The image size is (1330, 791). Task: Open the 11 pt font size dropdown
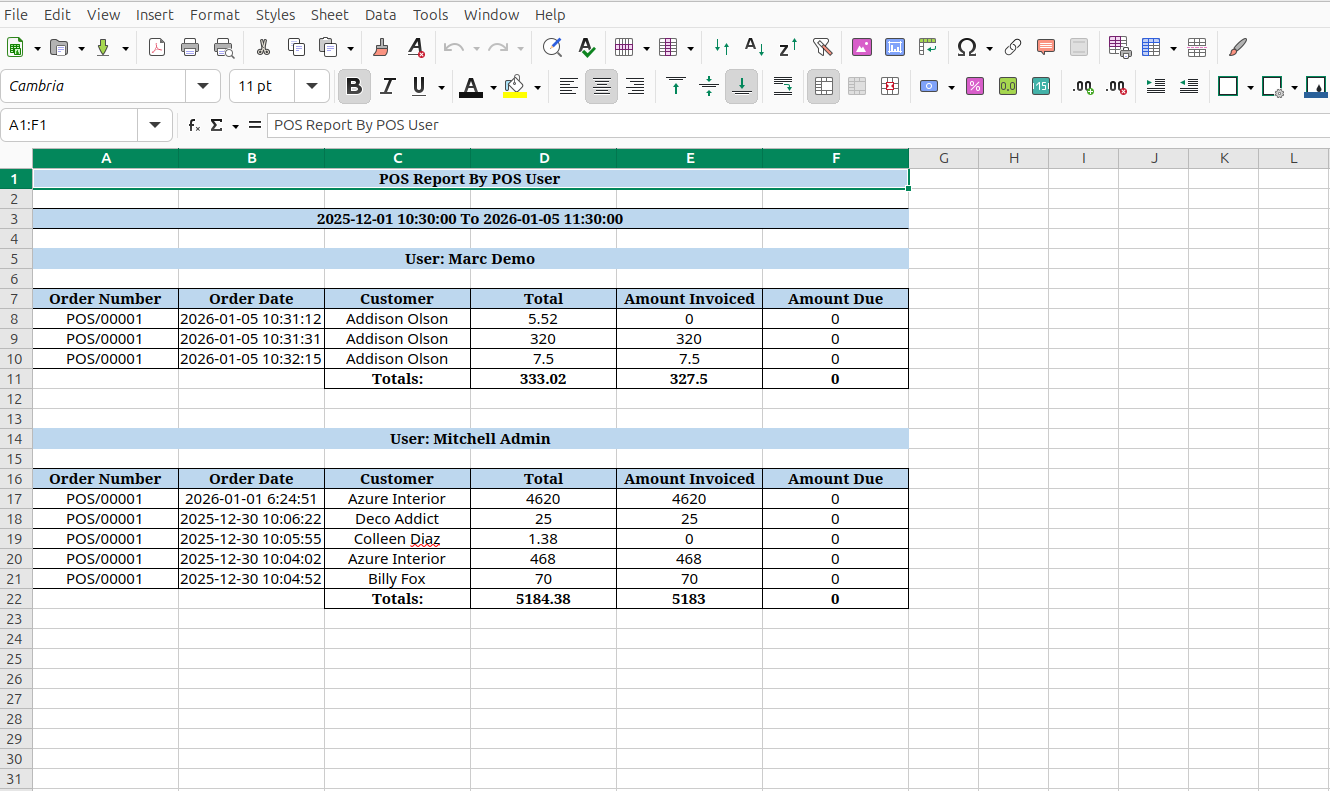coord(312,86)
